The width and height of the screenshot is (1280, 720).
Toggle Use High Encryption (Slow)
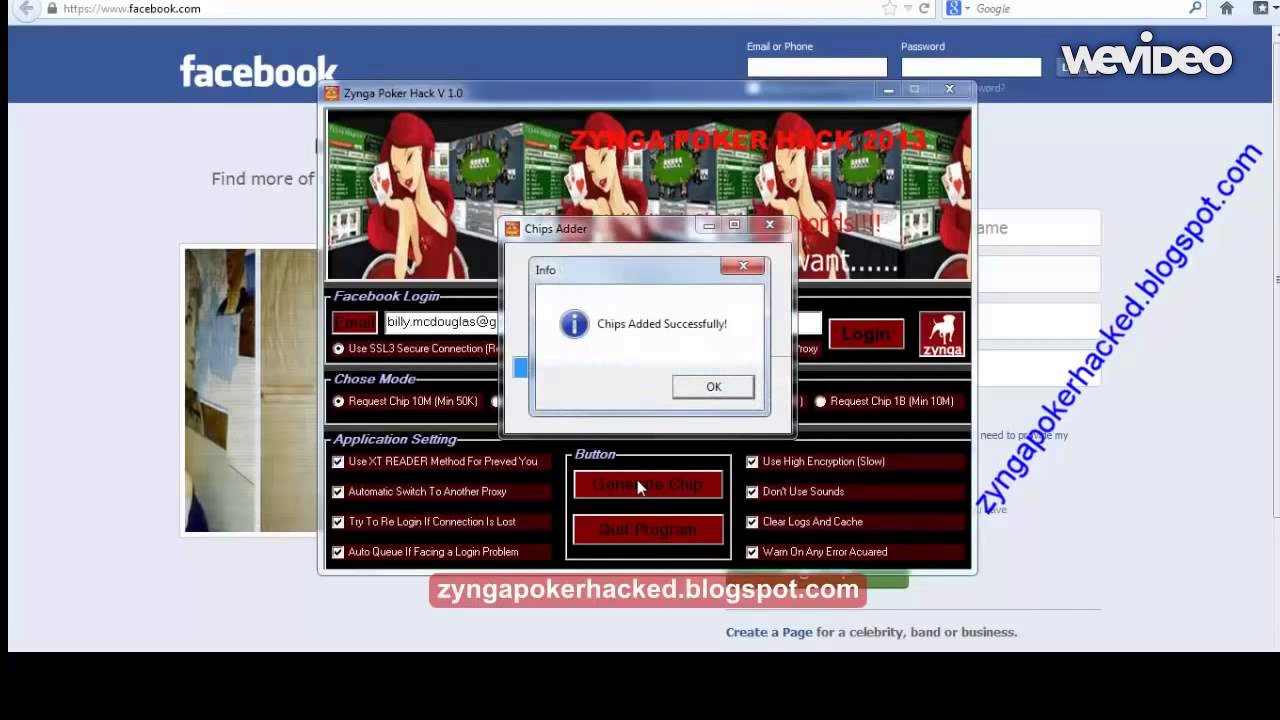pyautogui.click(x=752, y=462)
